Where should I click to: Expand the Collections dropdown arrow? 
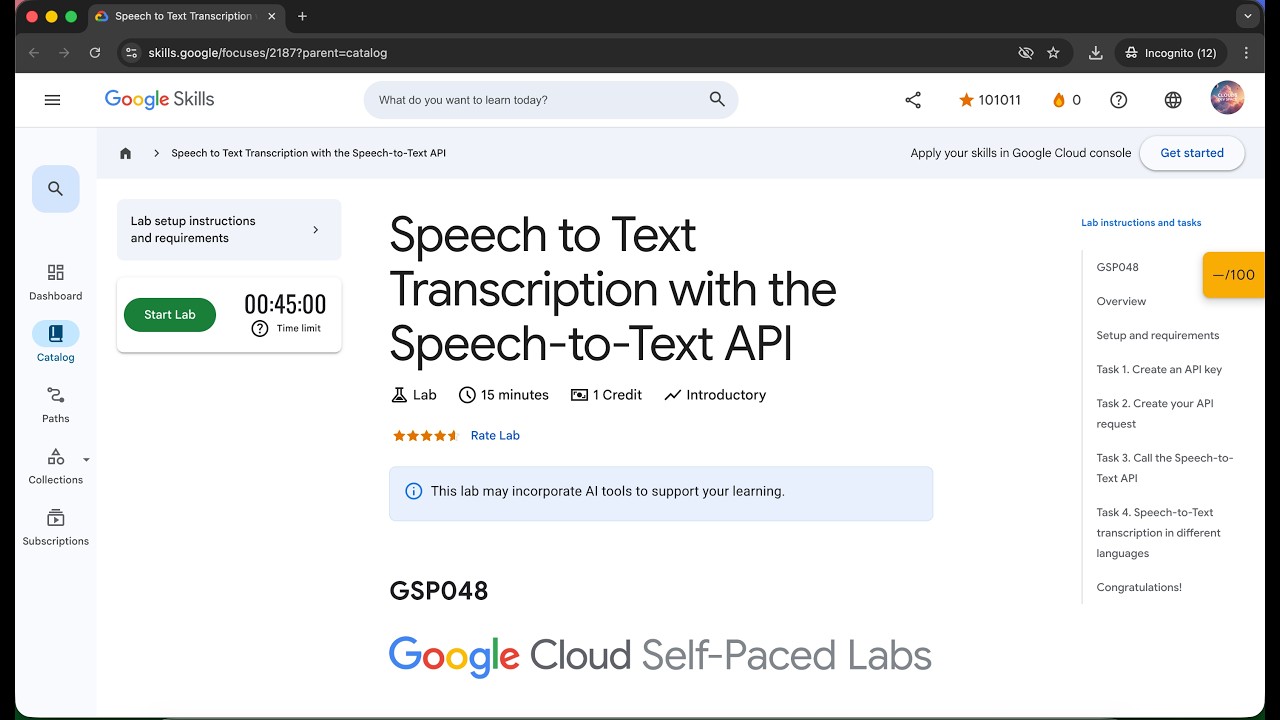click(86, 460)
